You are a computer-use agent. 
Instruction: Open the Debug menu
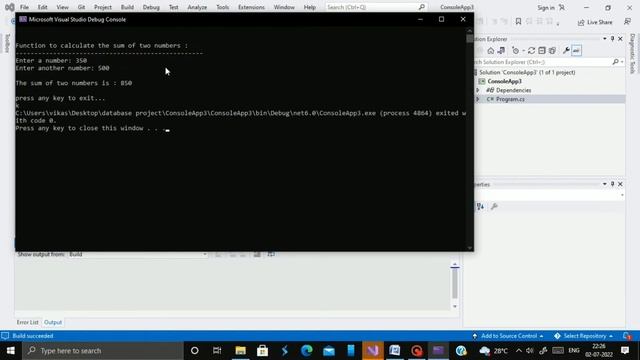click(151, 7)
